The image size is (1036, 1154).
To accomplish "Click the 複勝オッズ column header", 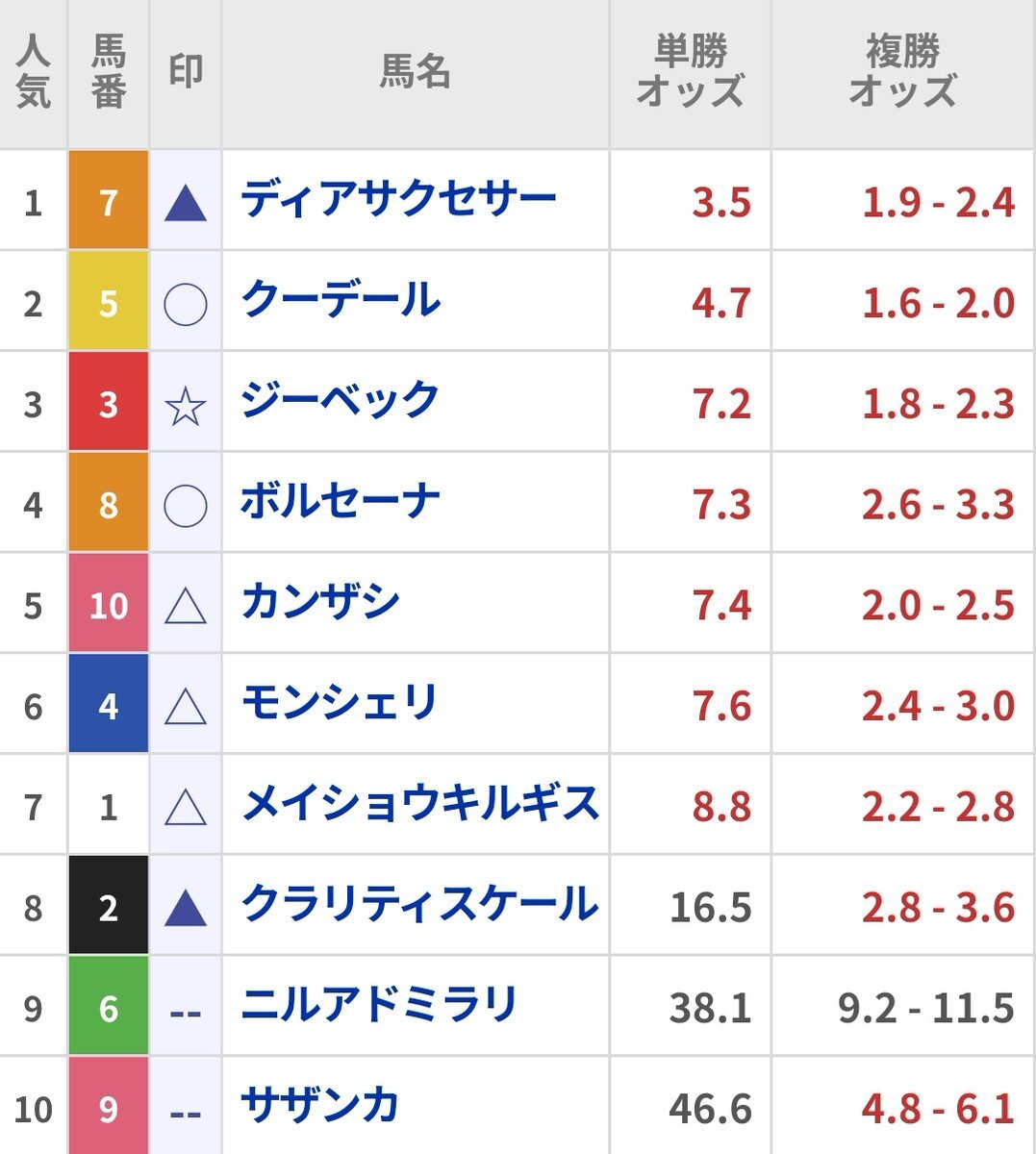I will tap(902, 72).
